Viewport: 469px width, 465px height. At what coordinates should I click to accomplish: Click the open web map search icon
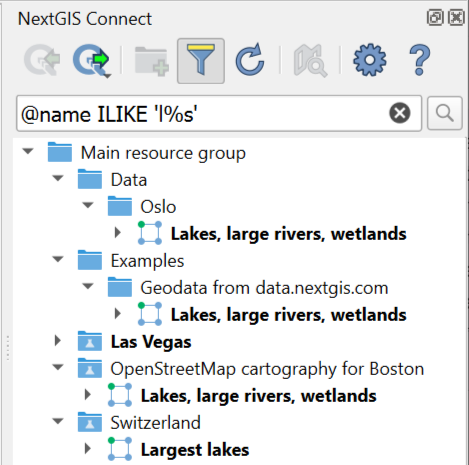click(x=310, y=61)
